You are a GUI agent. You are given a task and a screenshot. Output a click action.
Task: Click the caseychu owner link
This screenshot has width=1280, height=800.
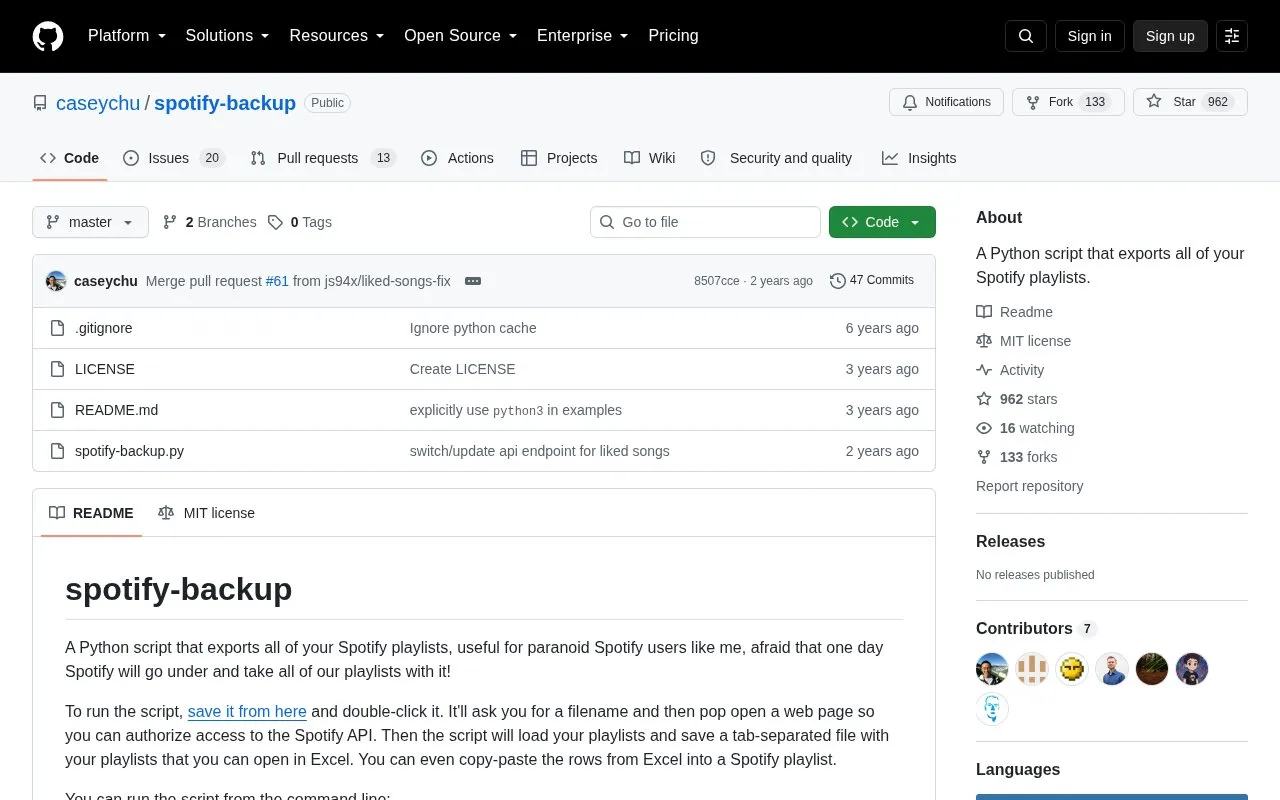pyautogui.click(x=98, y=103)
